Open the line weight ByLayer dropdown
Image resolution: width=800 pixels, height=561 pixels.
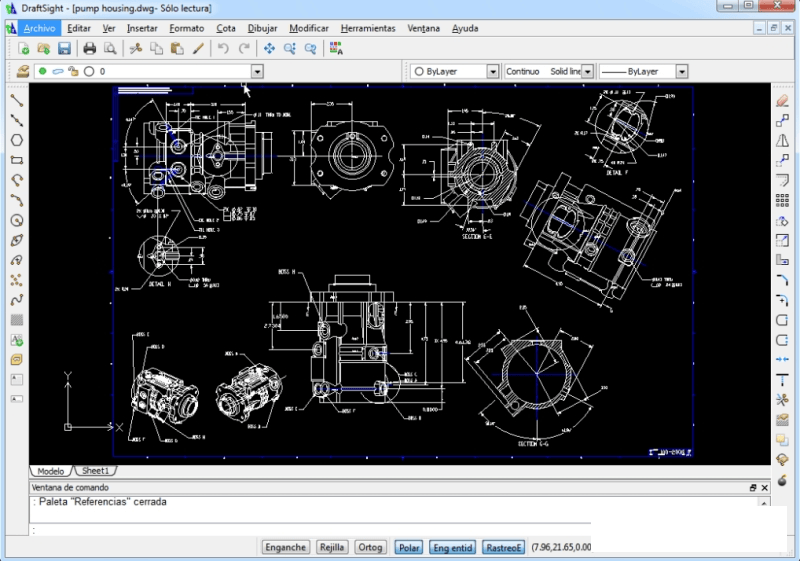[681, 72]
